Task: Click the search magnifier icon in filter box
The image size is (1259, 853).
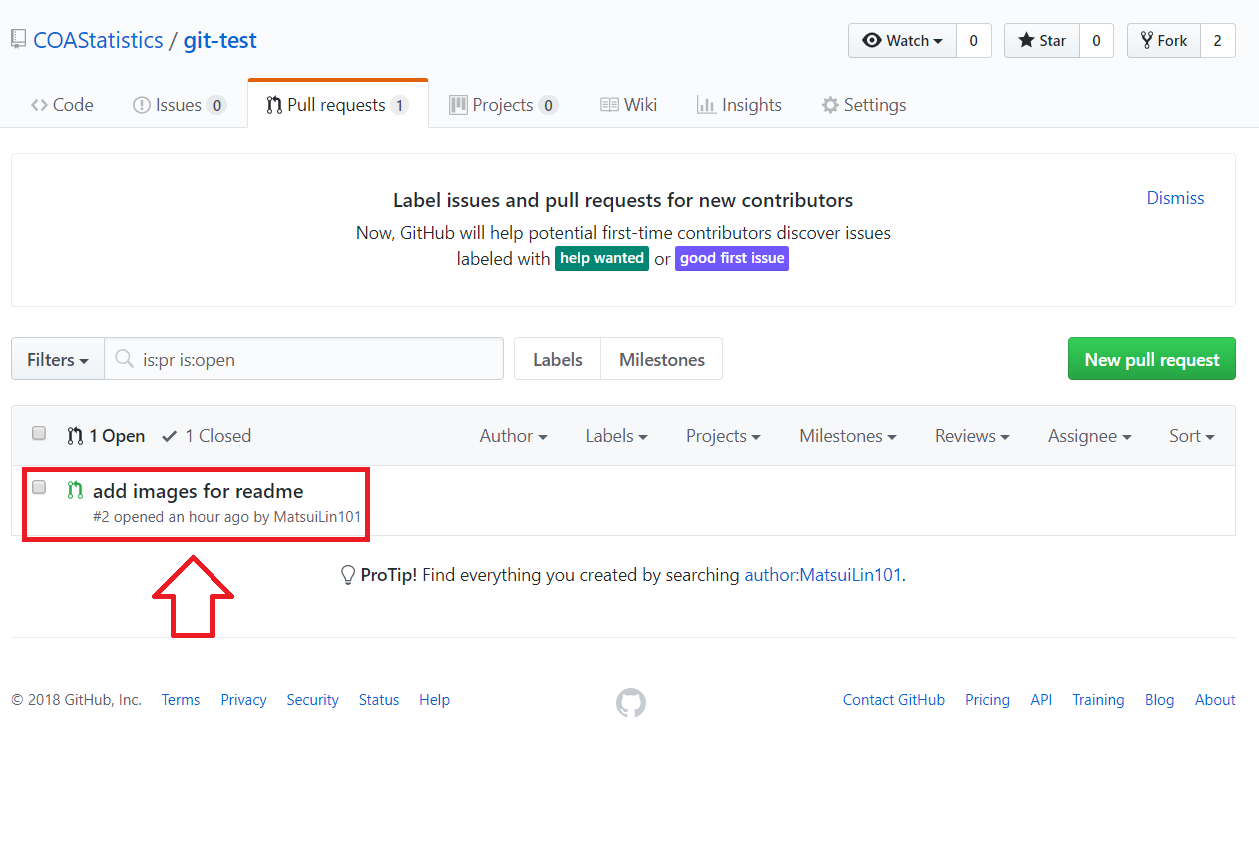Action: [x=124, y=359]
